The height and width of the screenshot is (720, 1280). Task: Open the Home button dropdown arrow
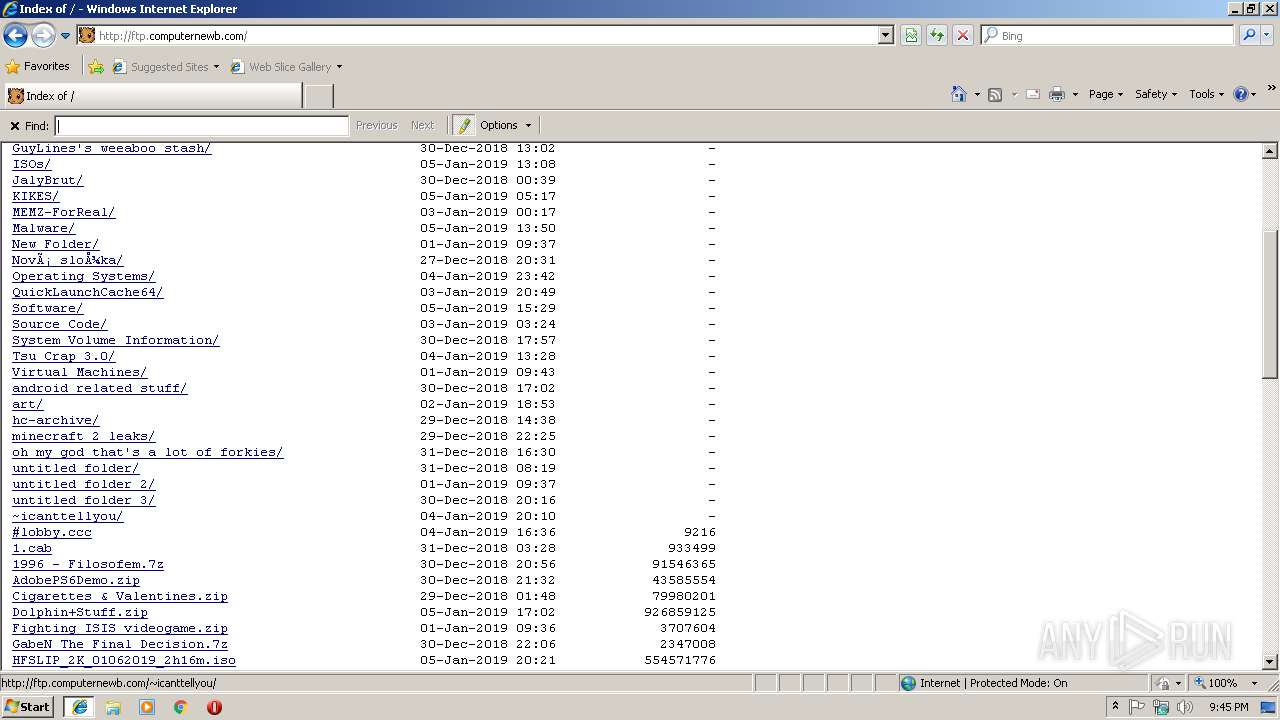click(x=976, y=94)
